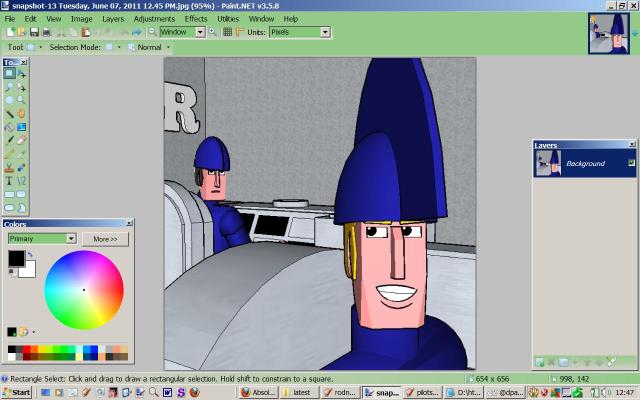
Task: Open the Units Pixels dropdown
Action: pos(325,32)
